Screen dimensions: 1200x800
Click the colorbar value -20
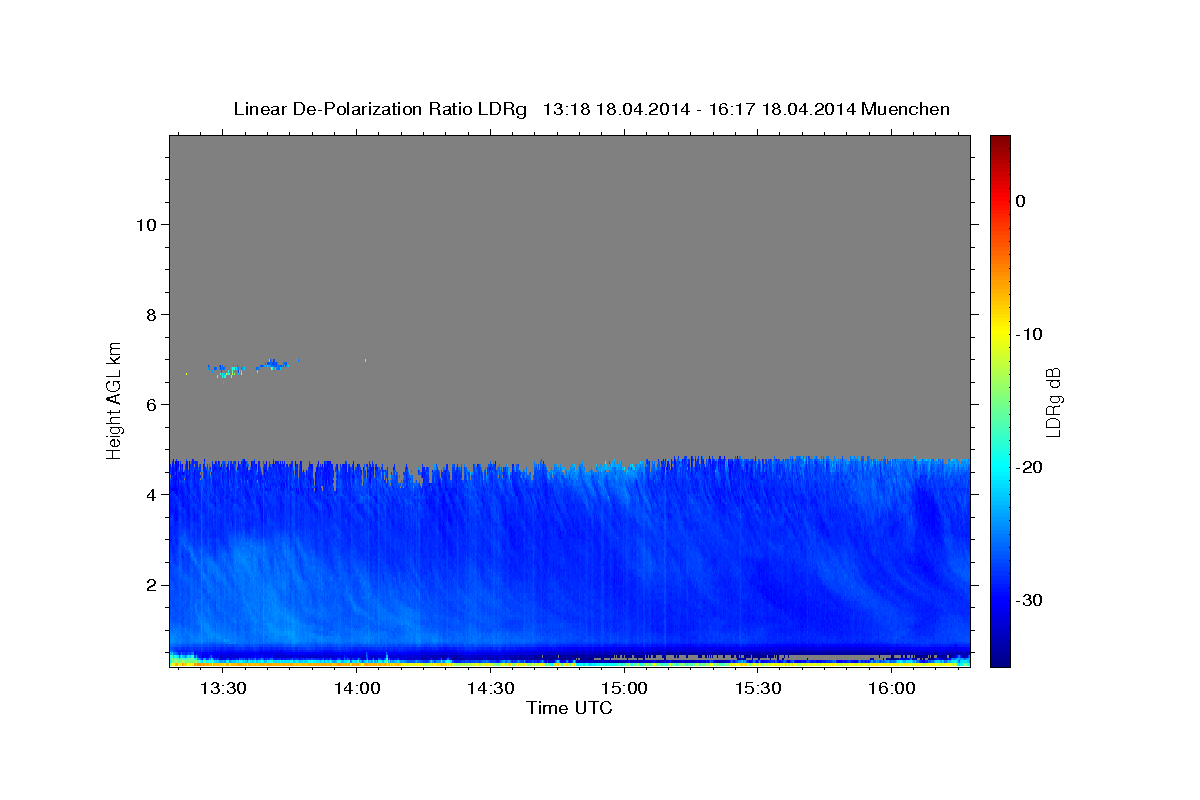pyautogui.click(x=1030, y=467)
